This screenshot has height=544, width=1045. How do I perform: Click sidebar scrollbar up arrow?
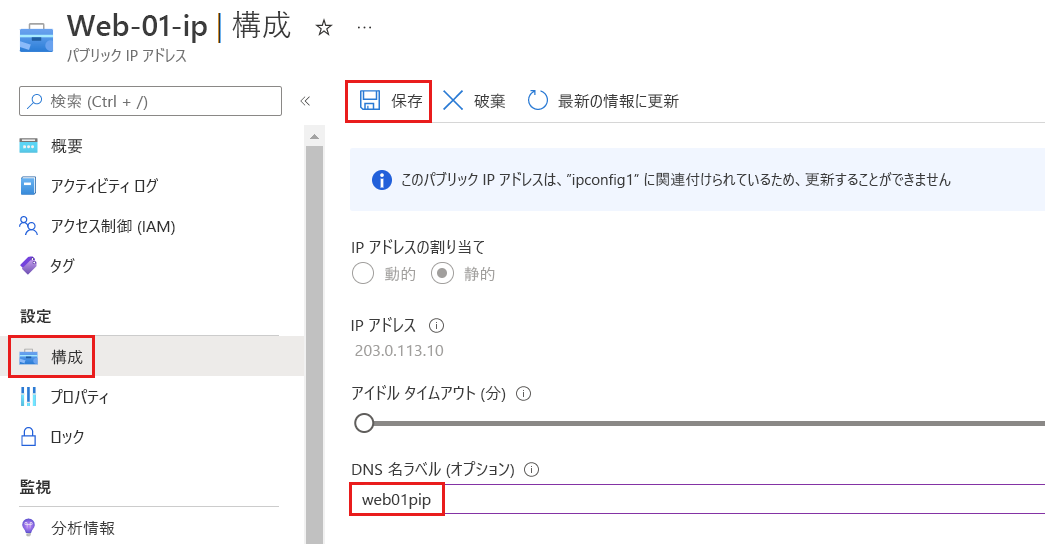pos(315,137)
